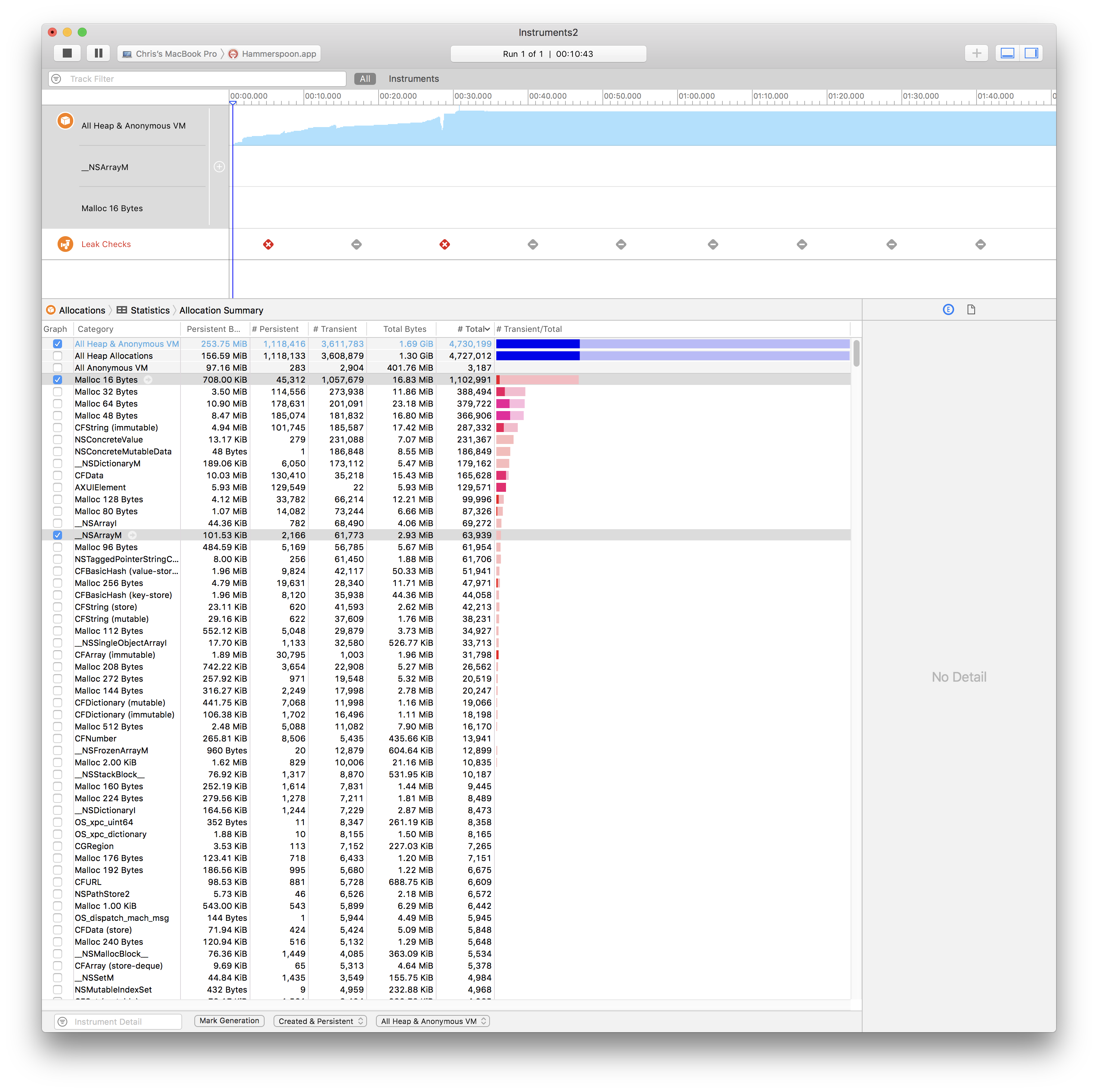Open the Created & Persistent dropdown
The width and height of the screenshot is (1098, 1092).
tap(320, 1020)
